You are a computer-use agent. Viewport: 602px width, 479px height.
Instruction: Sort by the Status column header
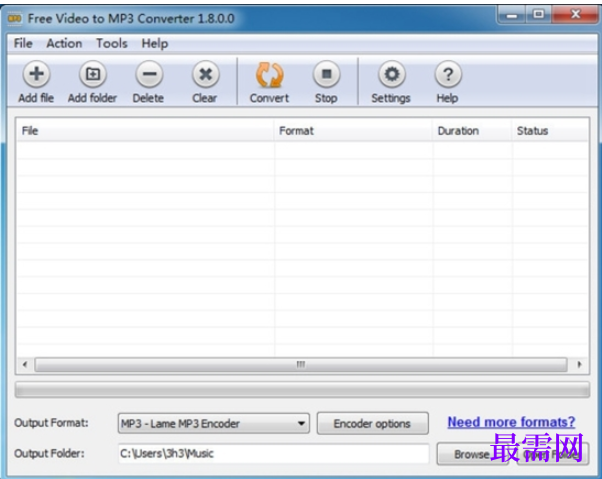(x=550, y=131)
